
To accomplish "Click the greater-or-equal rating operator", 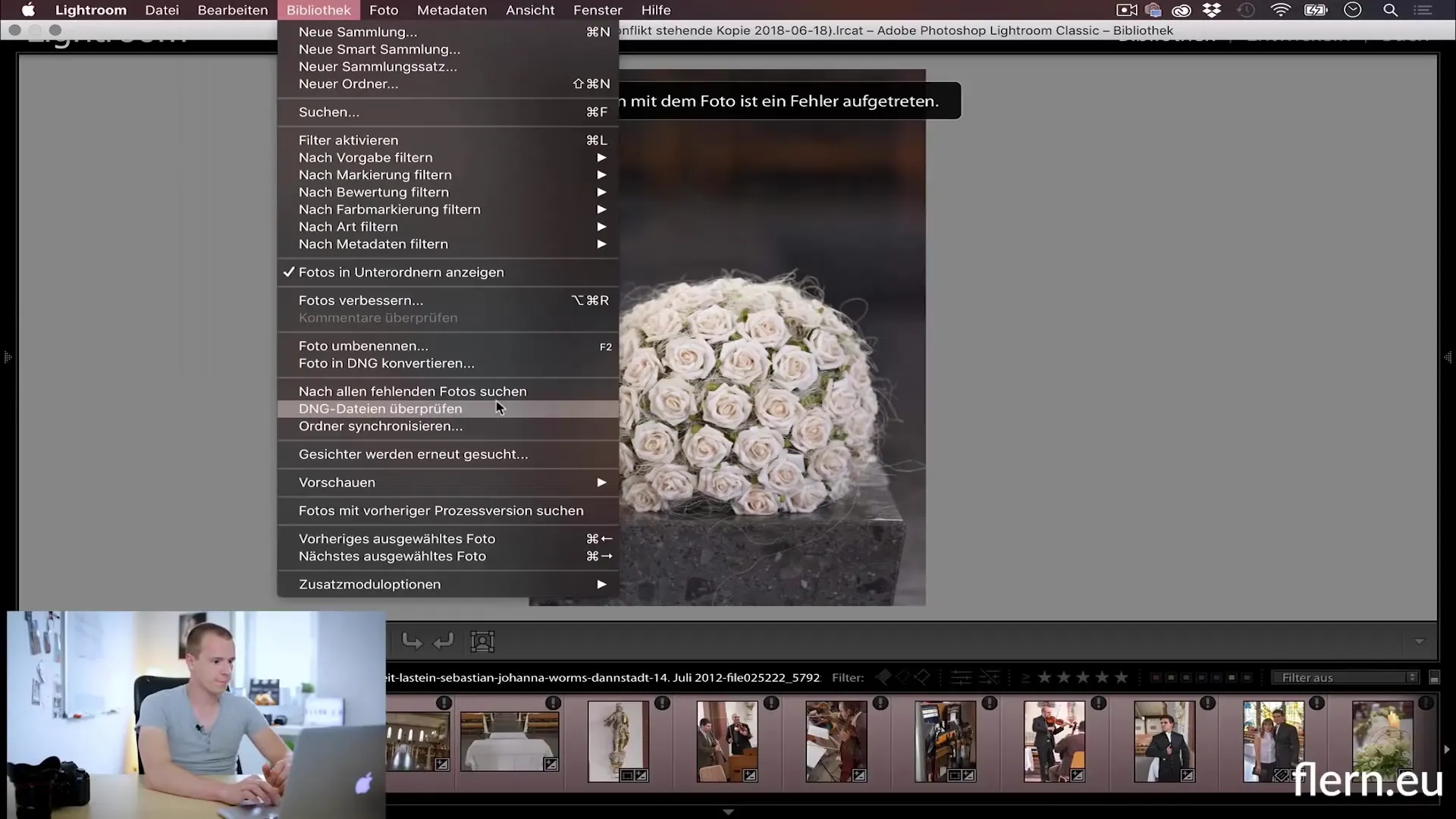I will pos(1025,678).
